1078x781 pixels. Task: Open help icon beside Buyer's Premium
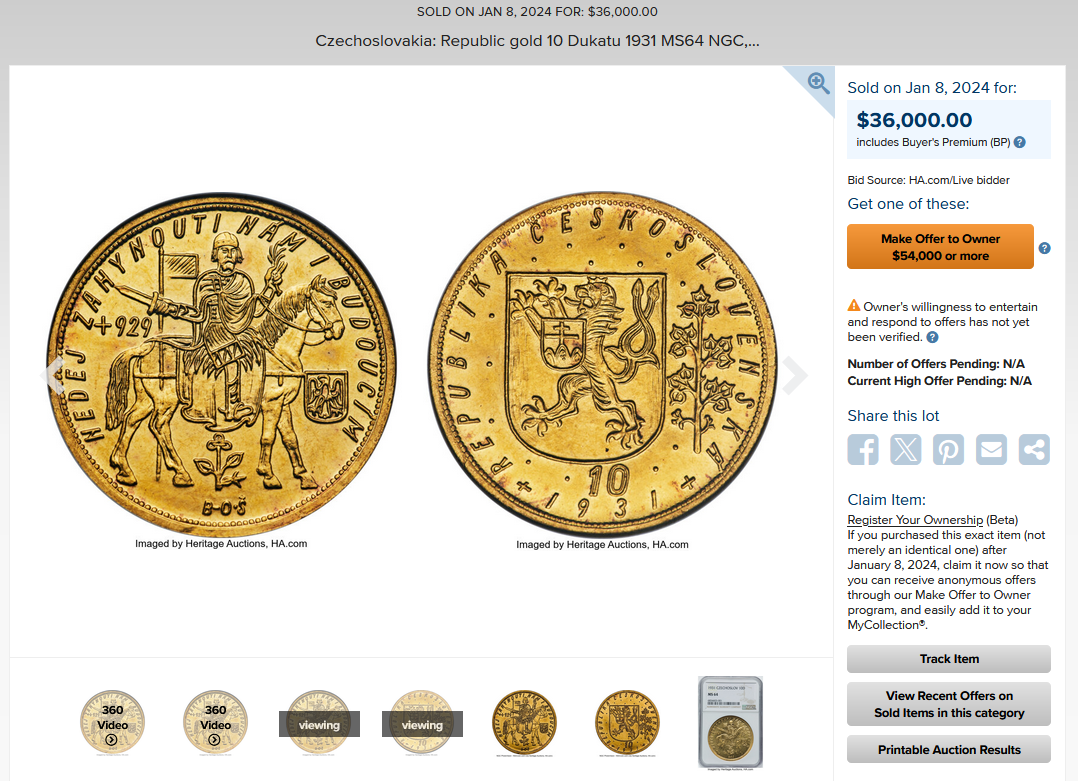coord(1020,142)
